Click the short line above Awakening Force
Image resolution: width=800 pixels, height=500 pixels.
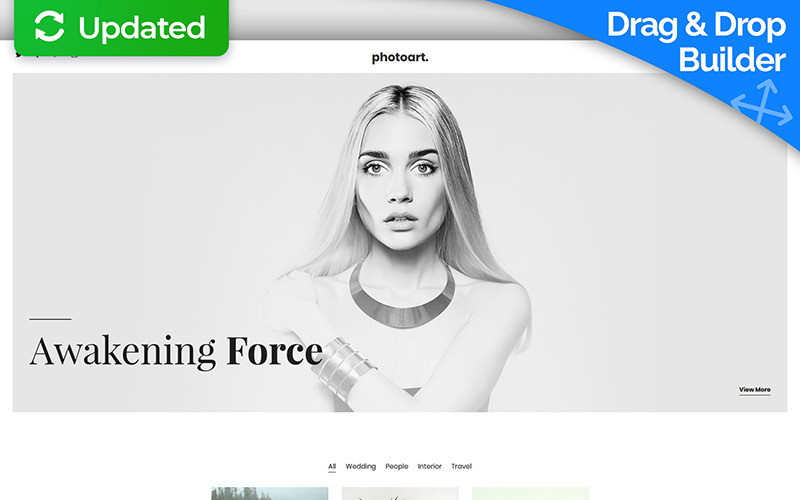[x=50, y=319]
